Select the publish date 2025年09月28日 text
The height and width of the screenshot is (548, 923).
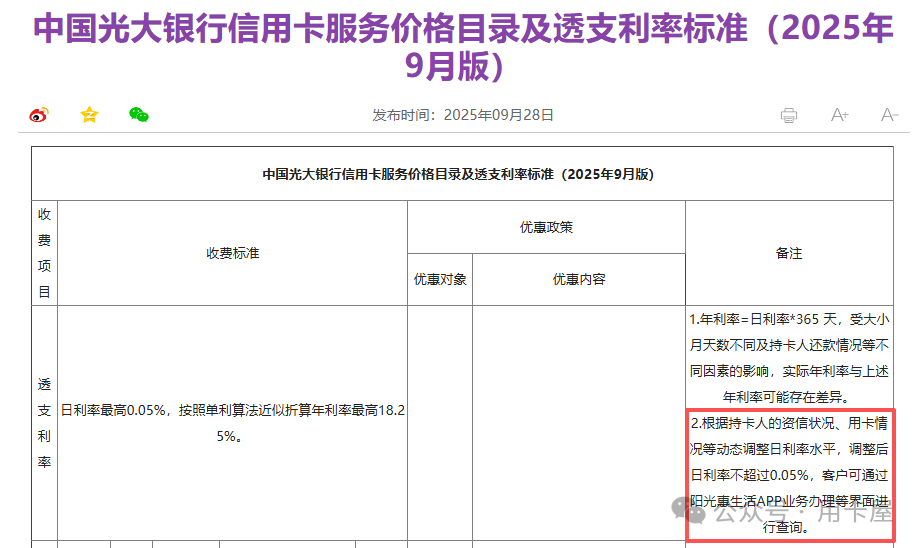pyautogui.click(x=499, y=115)
